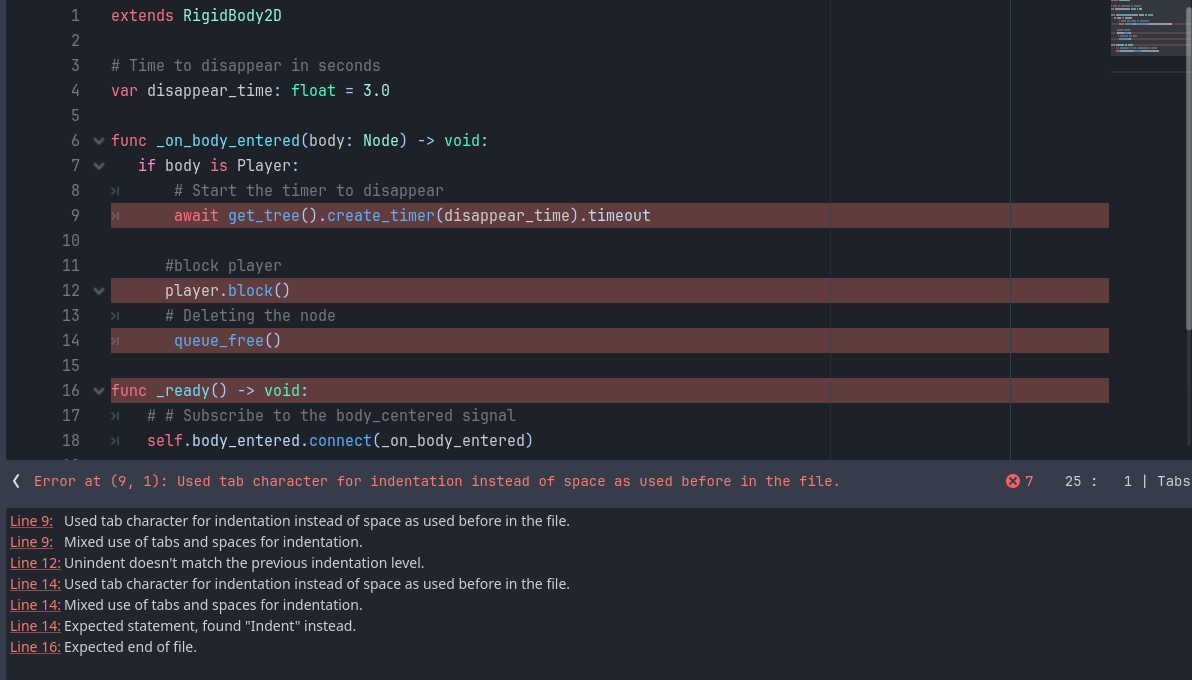
Task: Click 'create_timer' method on line 9
Action: coord(380,216)
